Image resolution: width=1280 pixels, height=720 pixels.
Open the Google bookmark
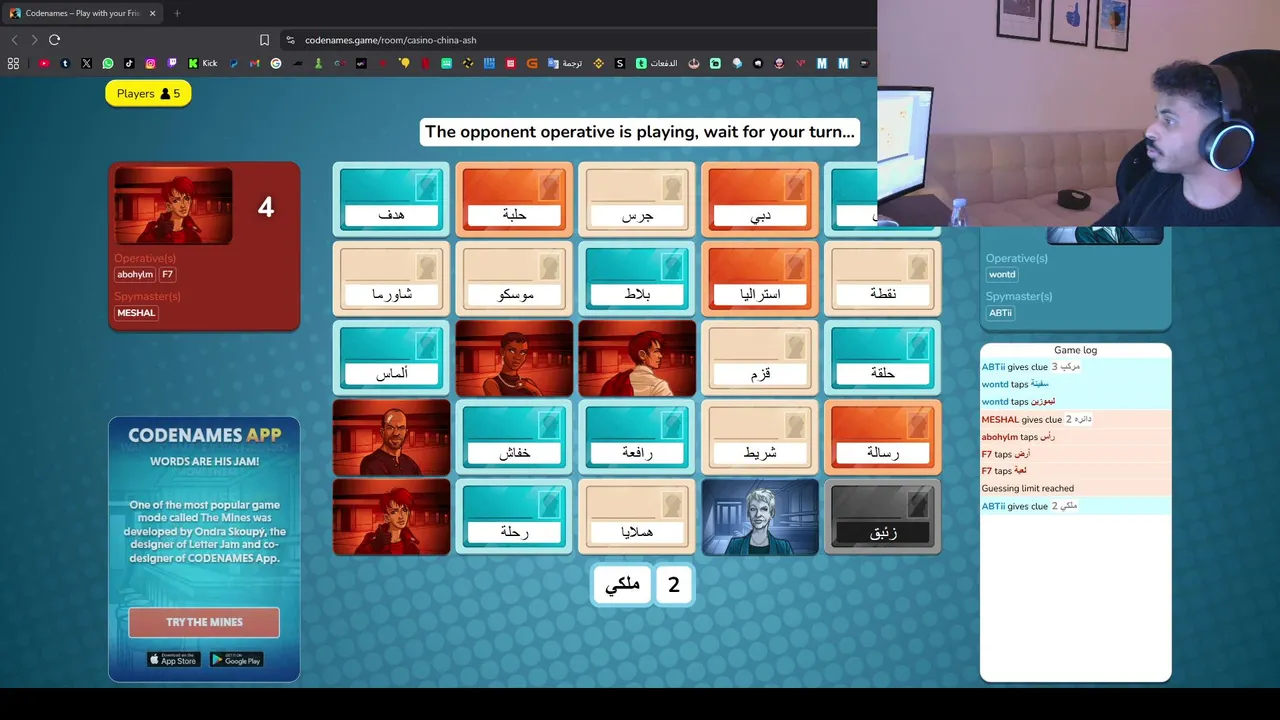[x=276, y=63]
